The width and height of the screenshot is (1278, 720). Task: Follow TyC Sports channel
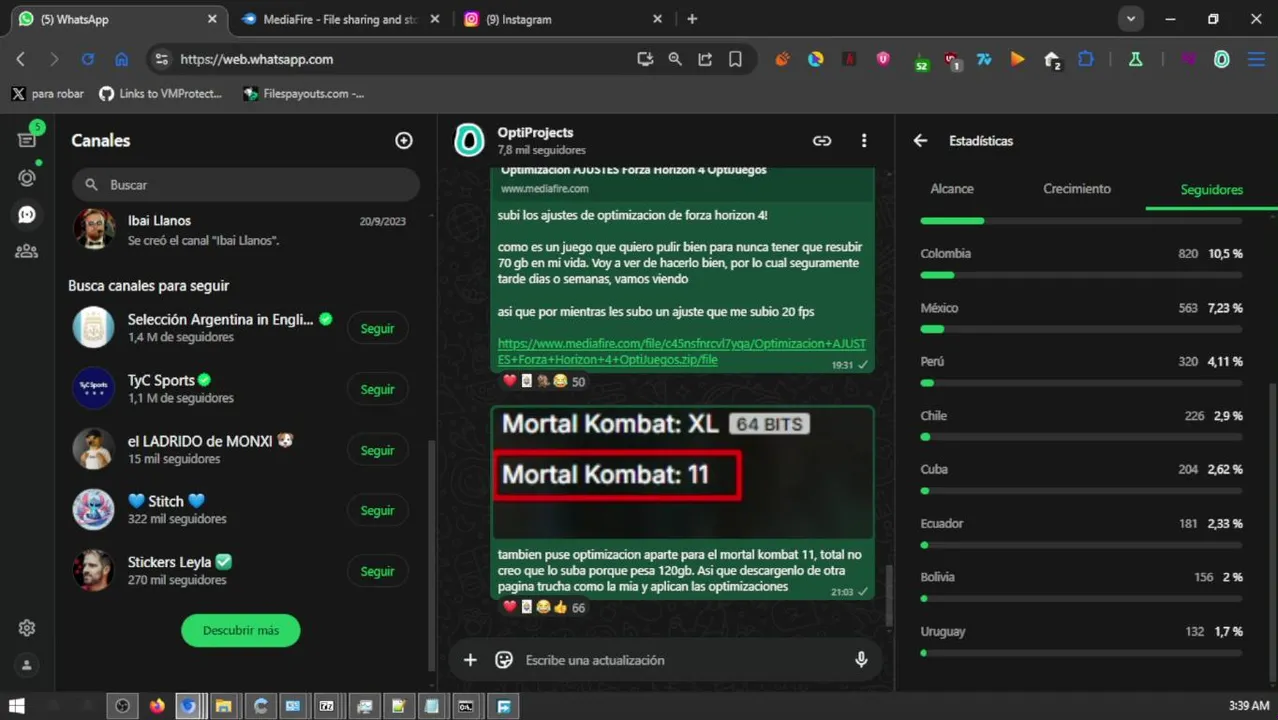(x=377, y=390)
